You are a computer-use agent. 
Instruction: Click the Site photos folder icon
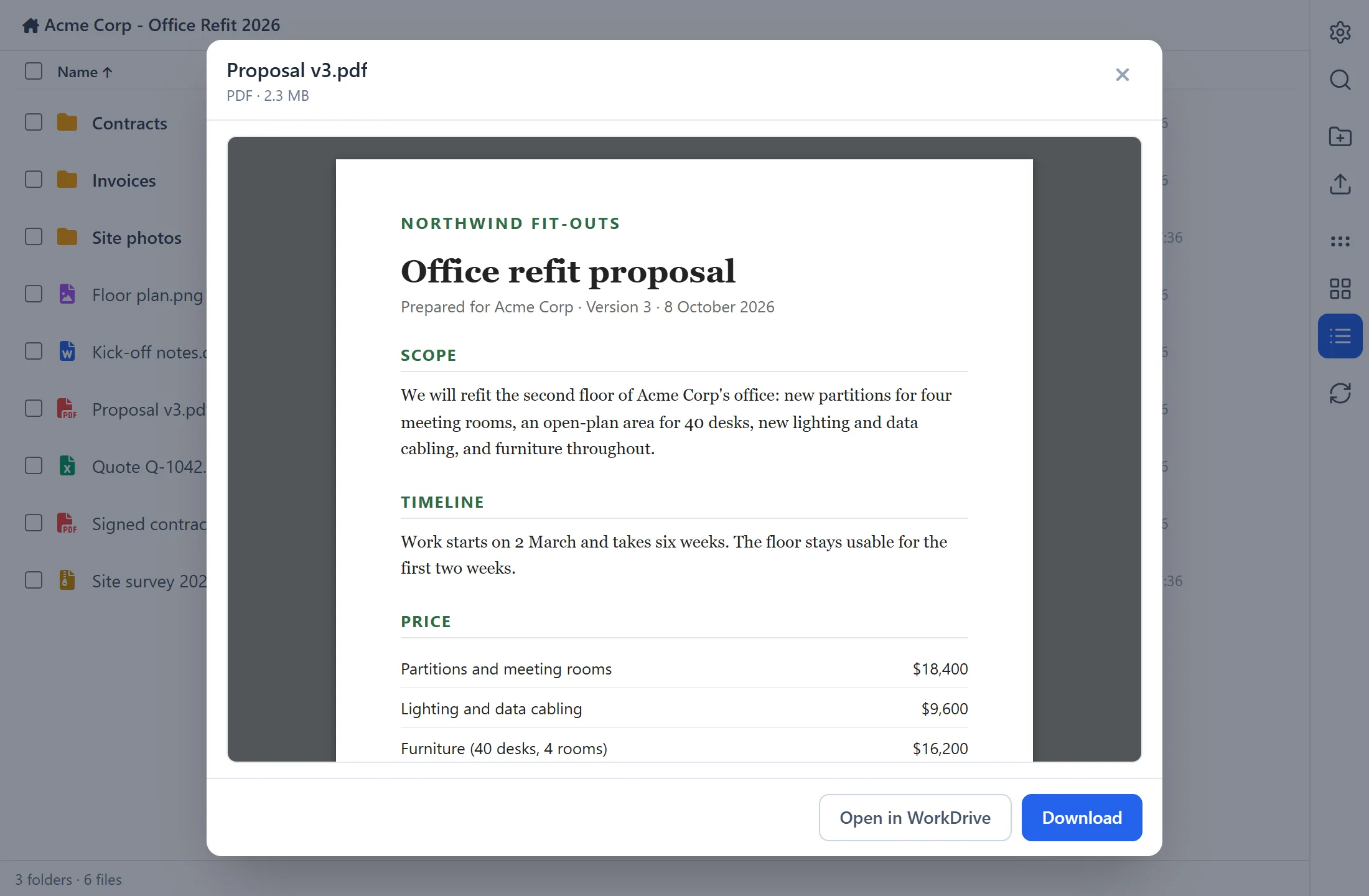point(67,237)
